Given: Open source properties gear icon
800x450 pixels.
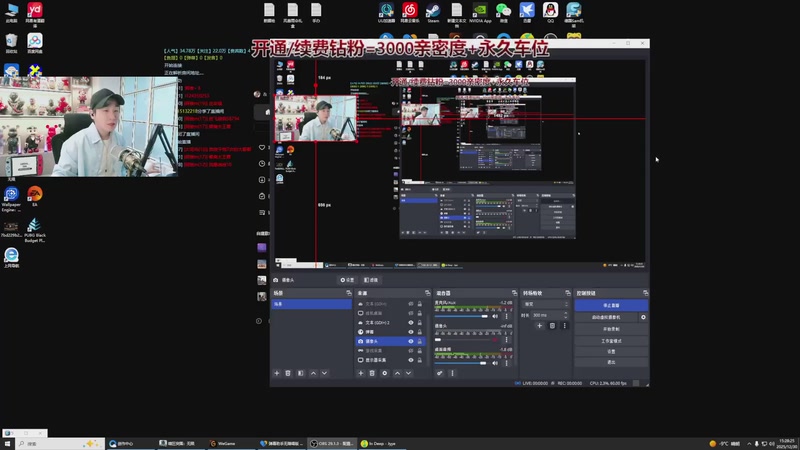Looking at the screenshot, I should tap(385, 373).
